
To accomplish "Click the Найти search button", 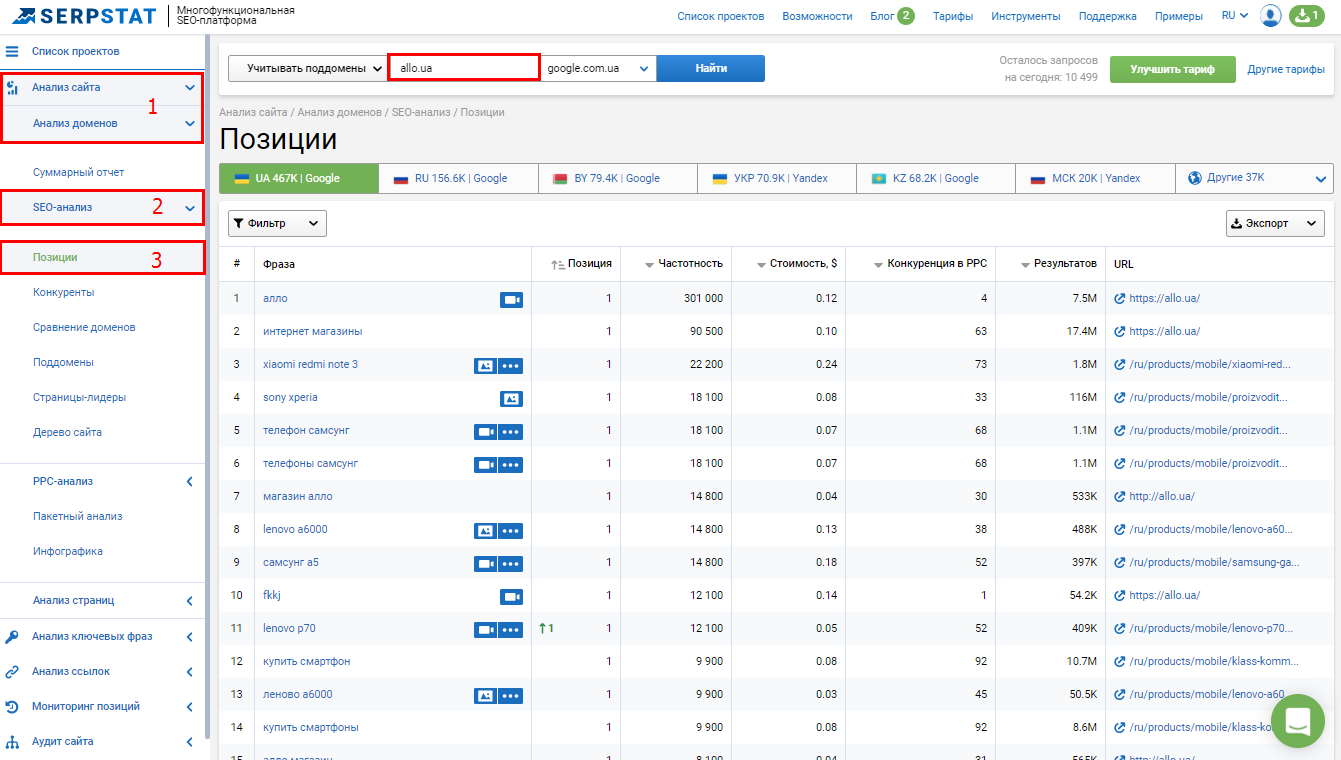I will pyautogui.click(x=711, y=68).
